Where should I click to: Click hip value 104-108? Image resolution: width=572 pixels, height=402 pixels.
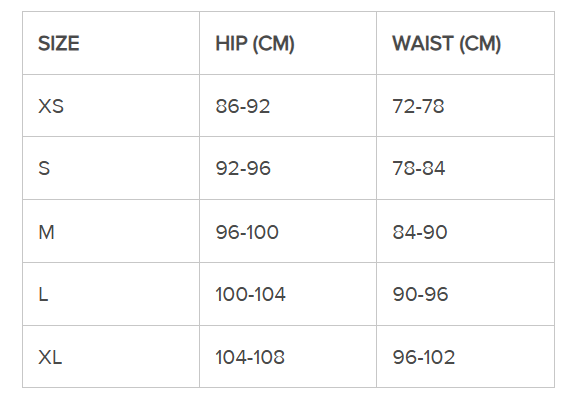point(250,357)
